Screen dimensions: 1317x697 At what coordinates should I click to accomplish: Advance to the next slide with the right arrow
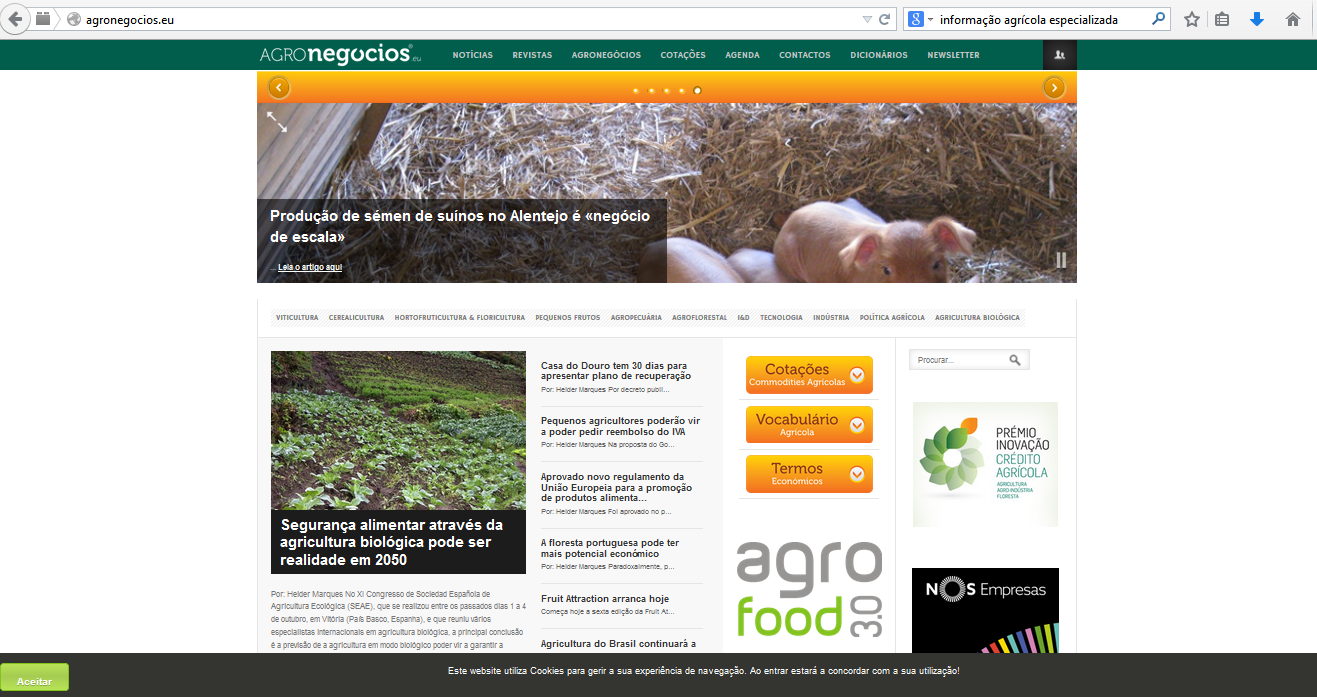coord(1054,88)
